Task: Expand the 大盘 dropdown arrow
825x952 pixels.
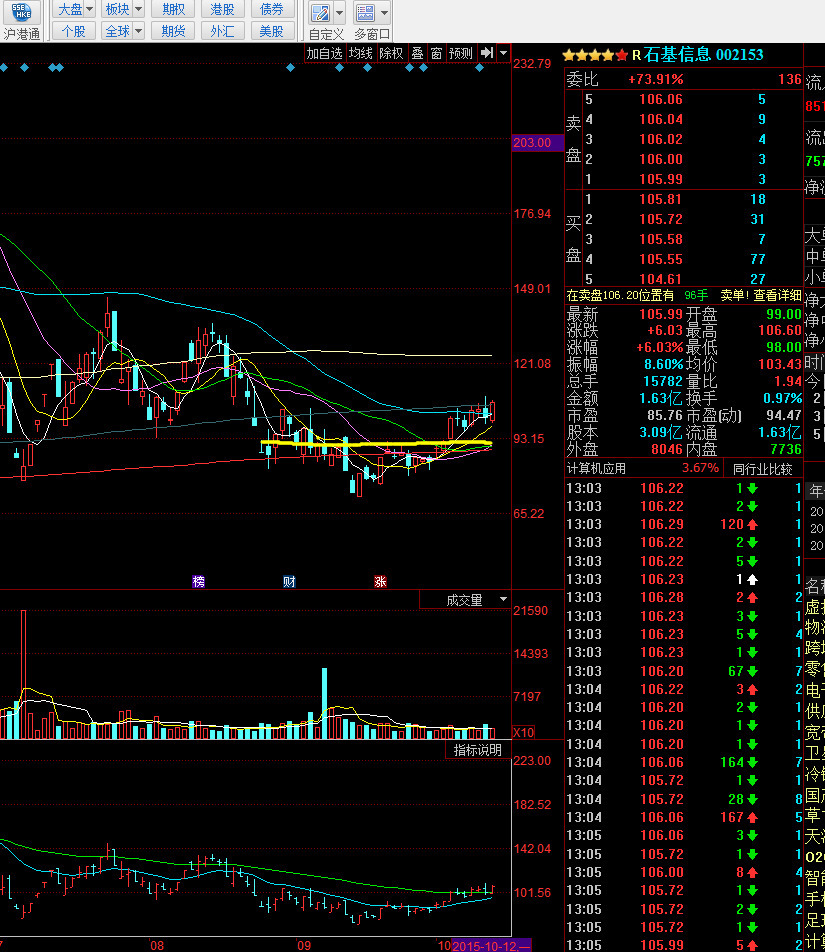Action: pos(91,9)
